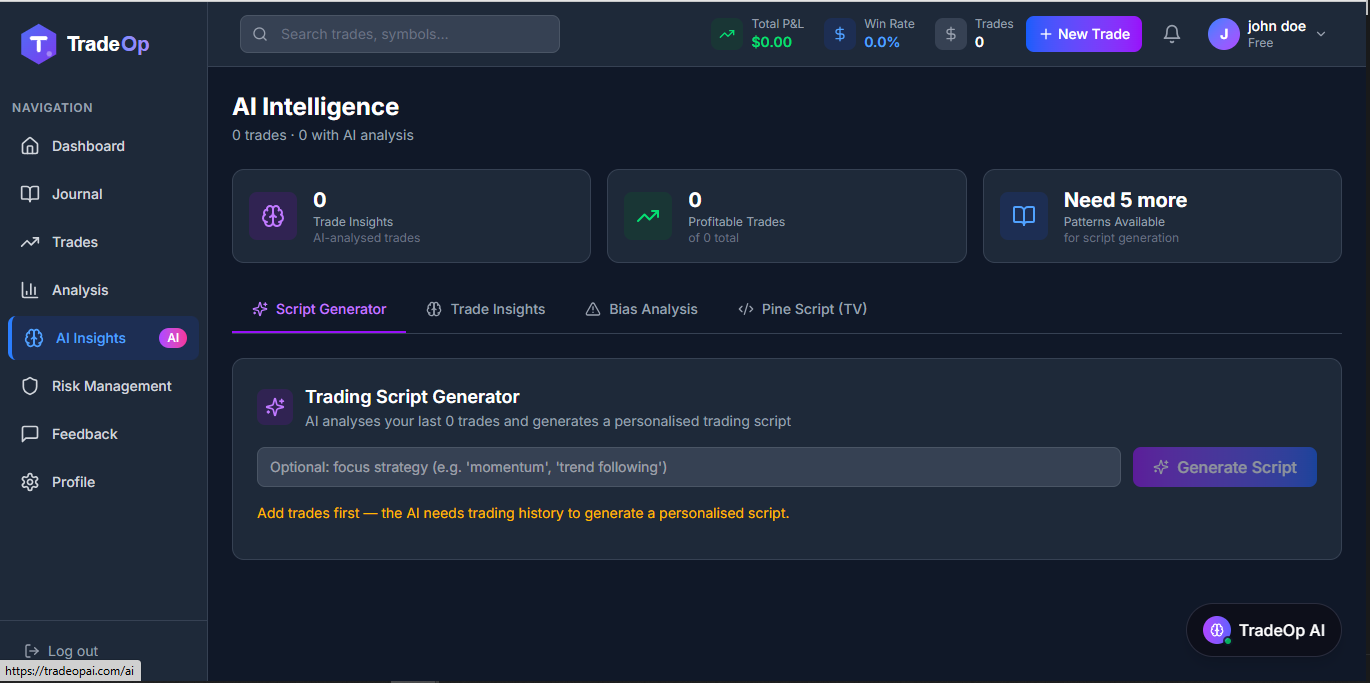Go to Risk Management in sidebar

click(103, 386)
